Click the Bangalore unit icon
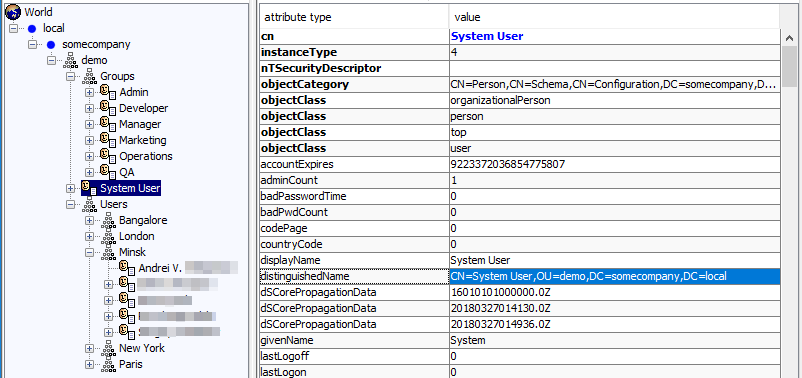Image resolution: width=802 pixels, height=378 pixels. click(x=108, y=220)
